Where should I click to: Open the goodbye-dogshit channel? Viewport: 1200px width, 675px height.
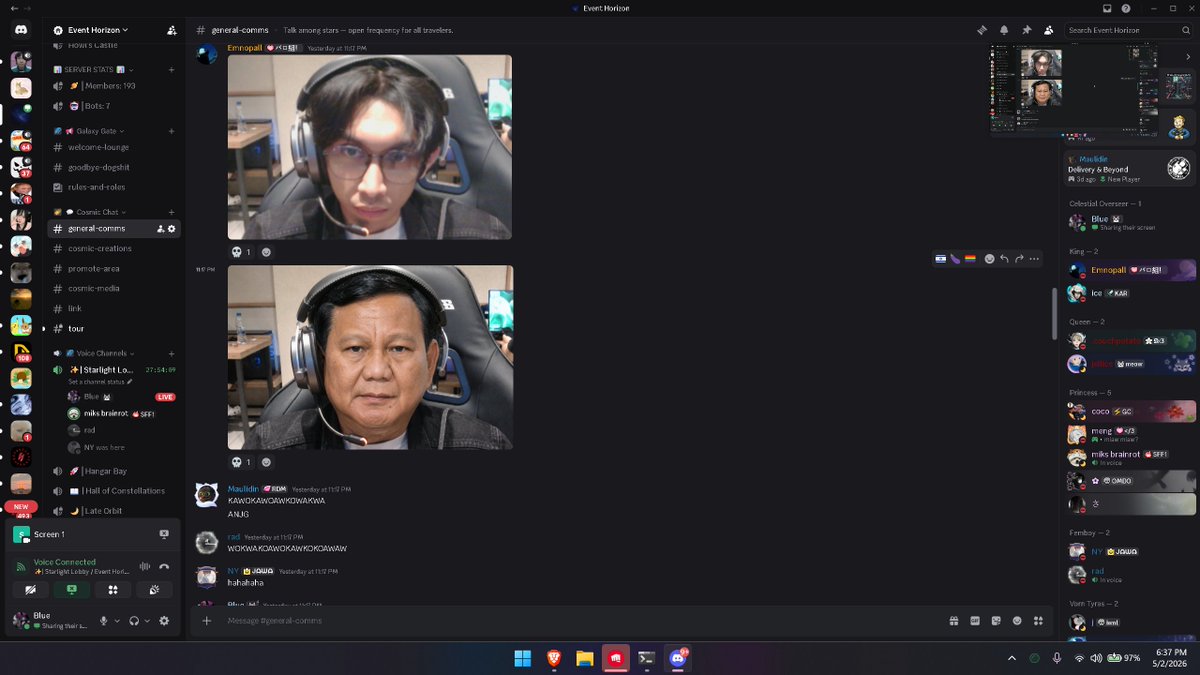(114, 168)
